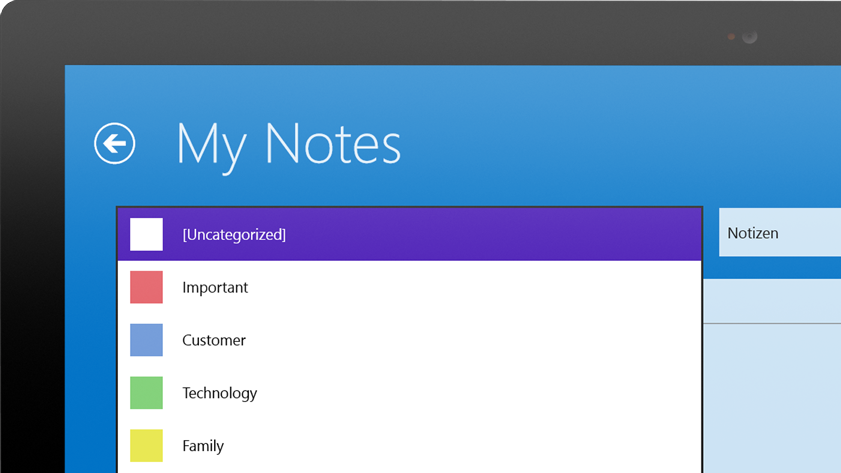Click the small sensor dot beside the camera
Image resolution: width=841 pixels, height=473 pixels.
[732, 37]
